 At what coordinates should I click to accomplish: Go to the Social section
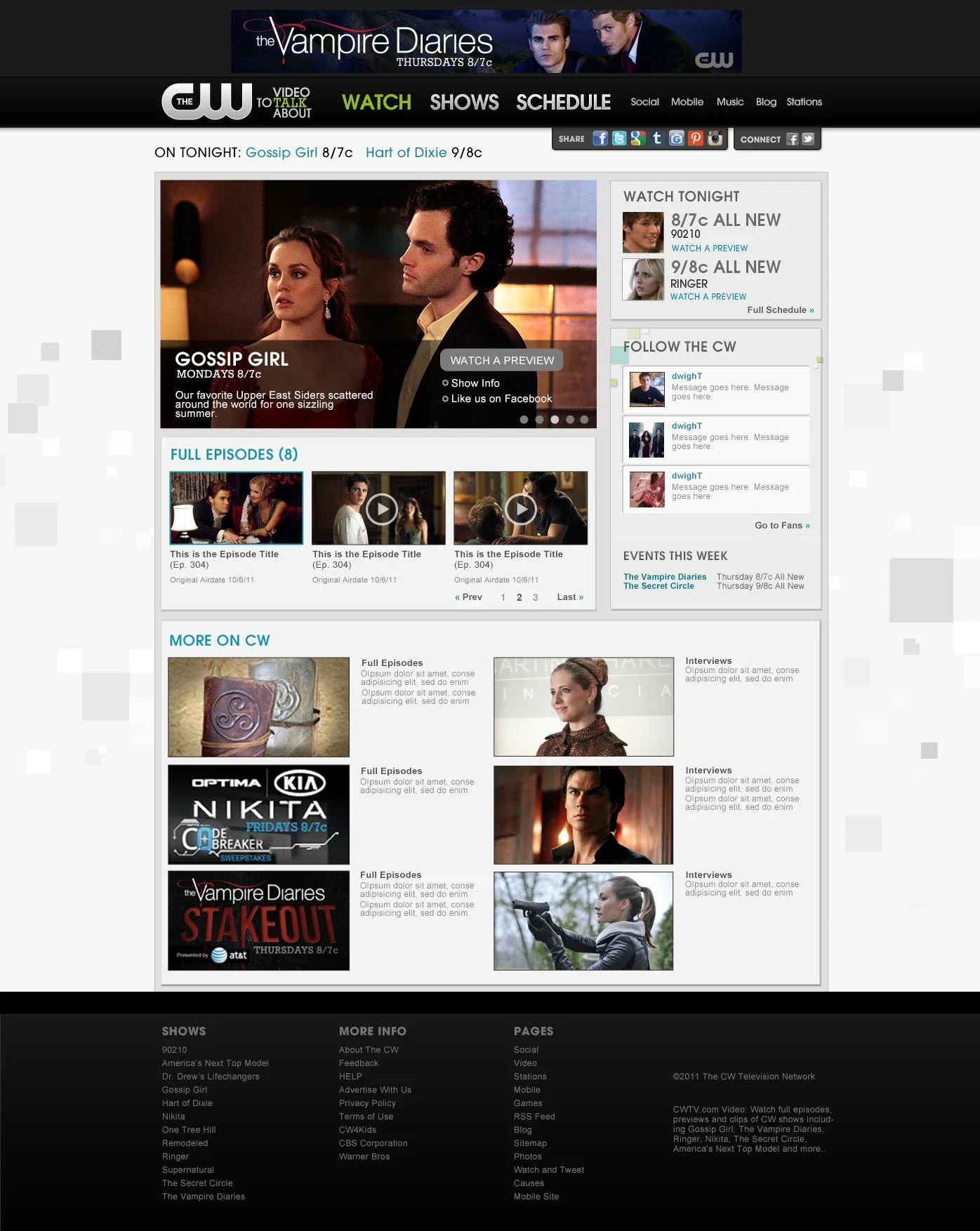point(644,102)
